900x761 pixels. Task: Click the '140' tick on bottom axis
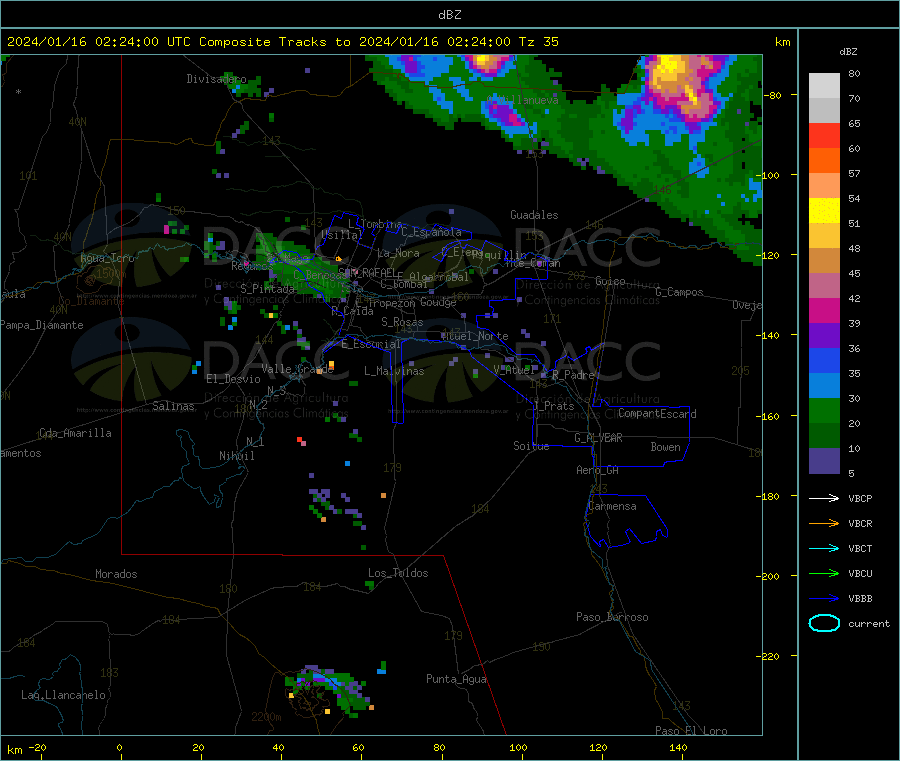pos(678,747)
